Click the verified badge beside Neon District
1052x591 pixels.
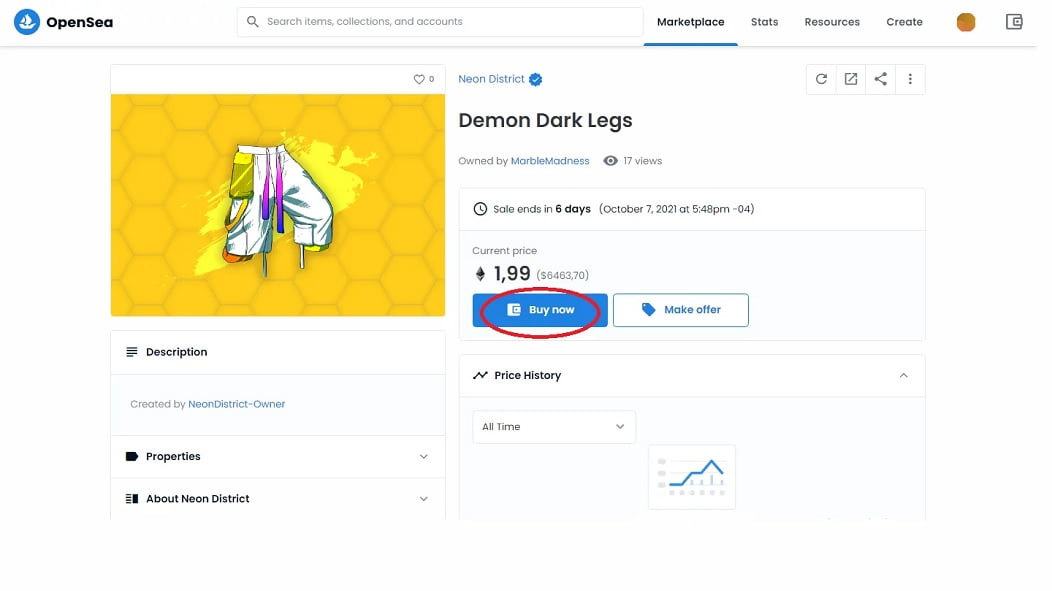coord(535,80)
